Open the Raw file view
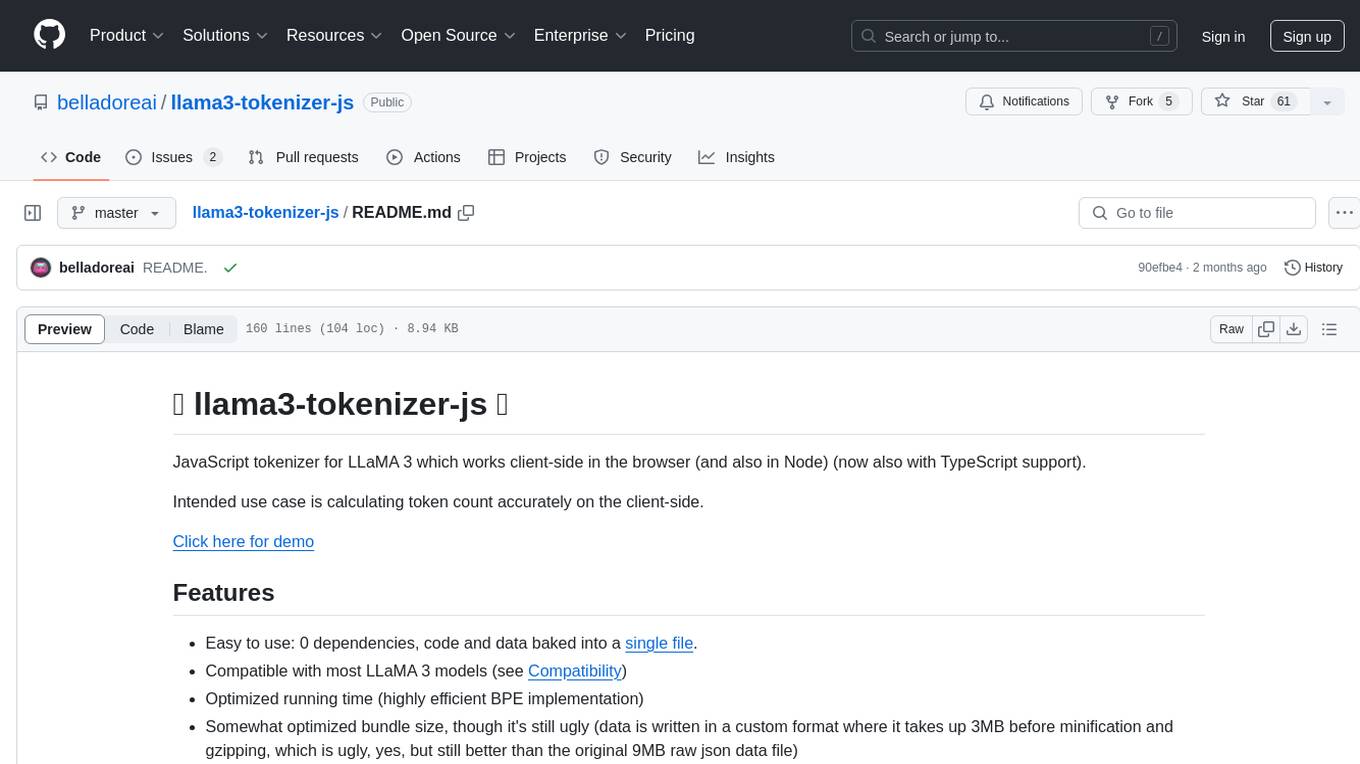The height and width of the screenshot is (764, 1360). point(1231,329)
